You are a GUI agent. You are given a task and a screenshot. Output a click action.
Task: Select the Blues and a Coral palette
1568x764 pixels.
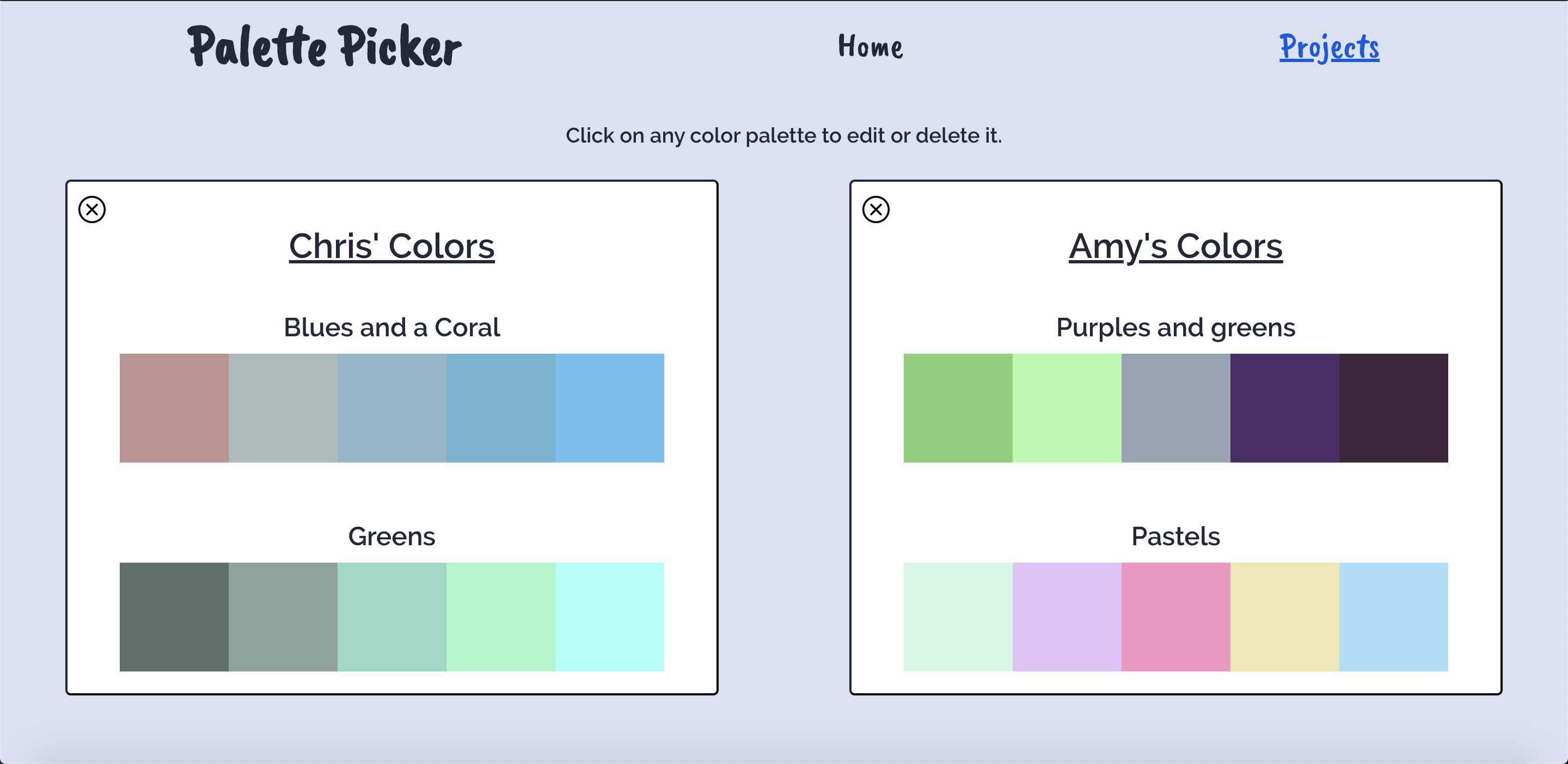tap(391, 327)
